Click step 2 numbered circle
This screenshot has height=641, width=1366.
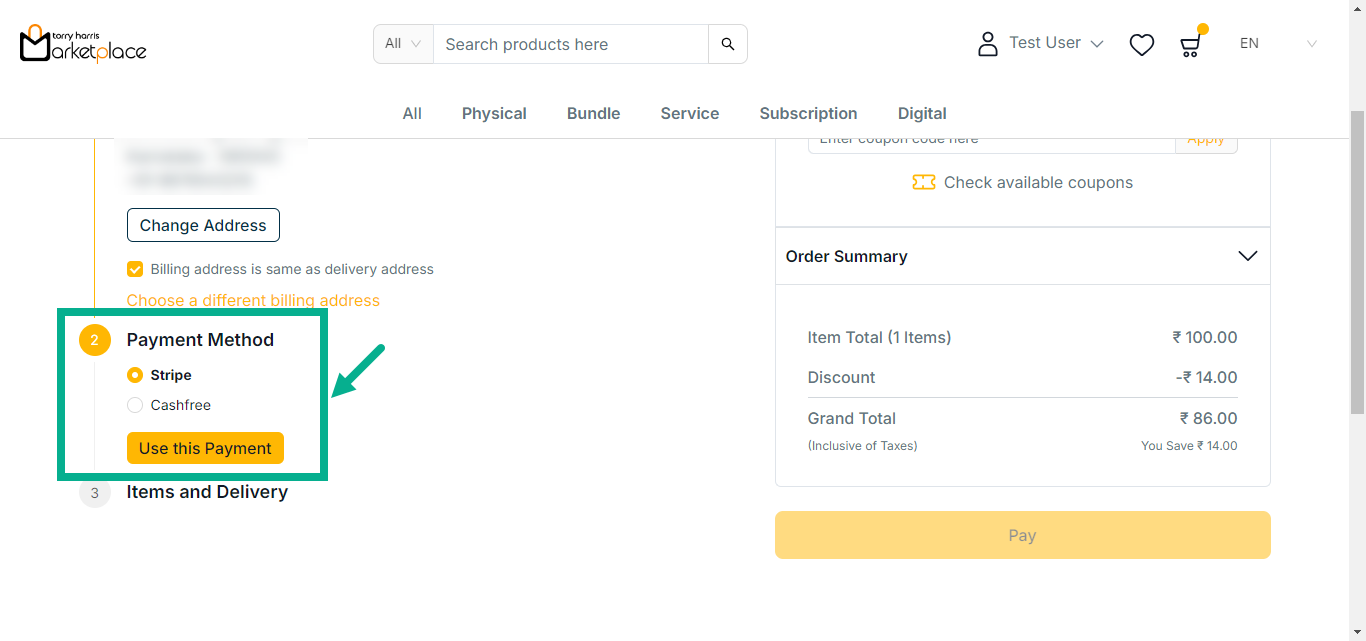click(95, 340)
